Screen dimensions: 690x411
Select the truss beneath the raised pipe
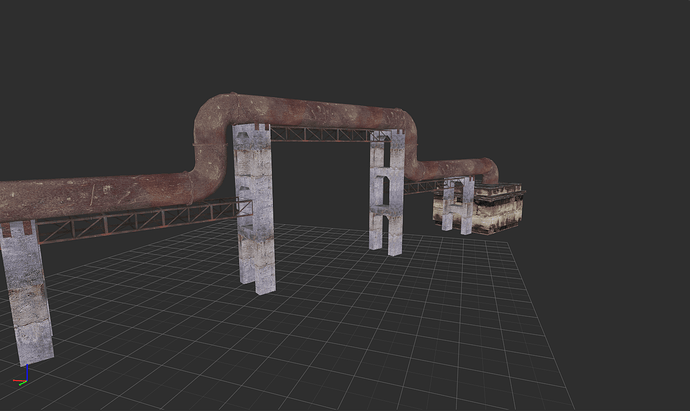tap(320, 134)
